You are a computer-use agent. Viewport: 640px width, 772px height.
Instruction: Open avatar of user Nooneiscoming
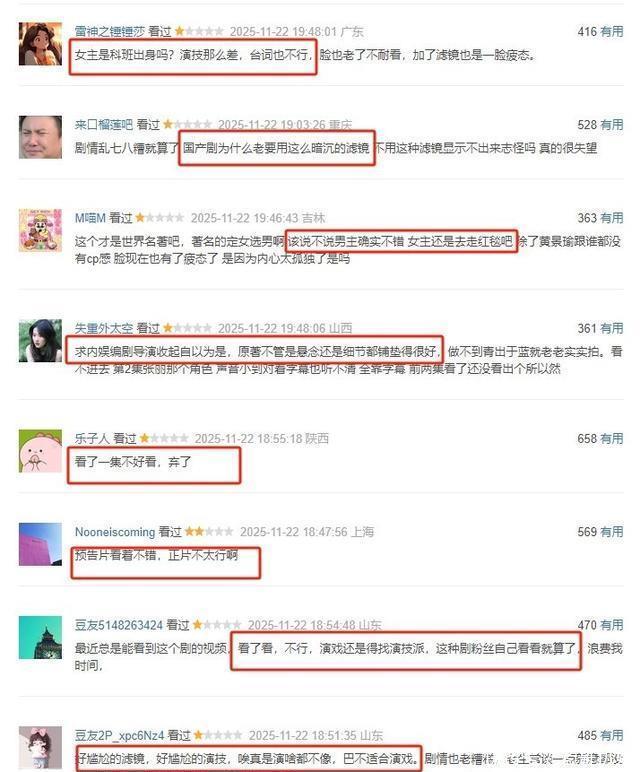point(40,544)
